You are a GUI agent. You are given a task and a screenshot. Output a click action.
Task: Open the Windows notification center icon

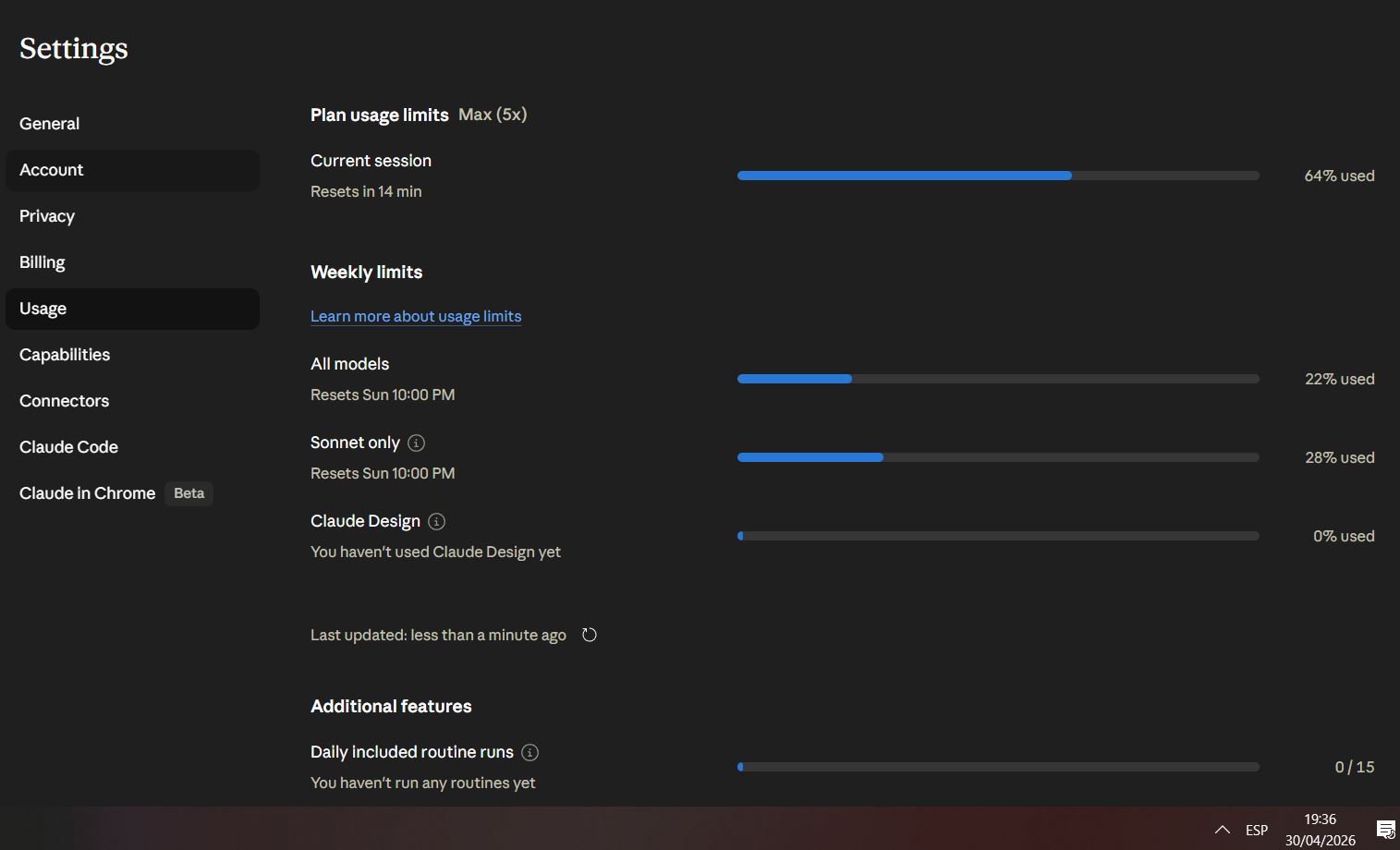tap(1385, 830)
